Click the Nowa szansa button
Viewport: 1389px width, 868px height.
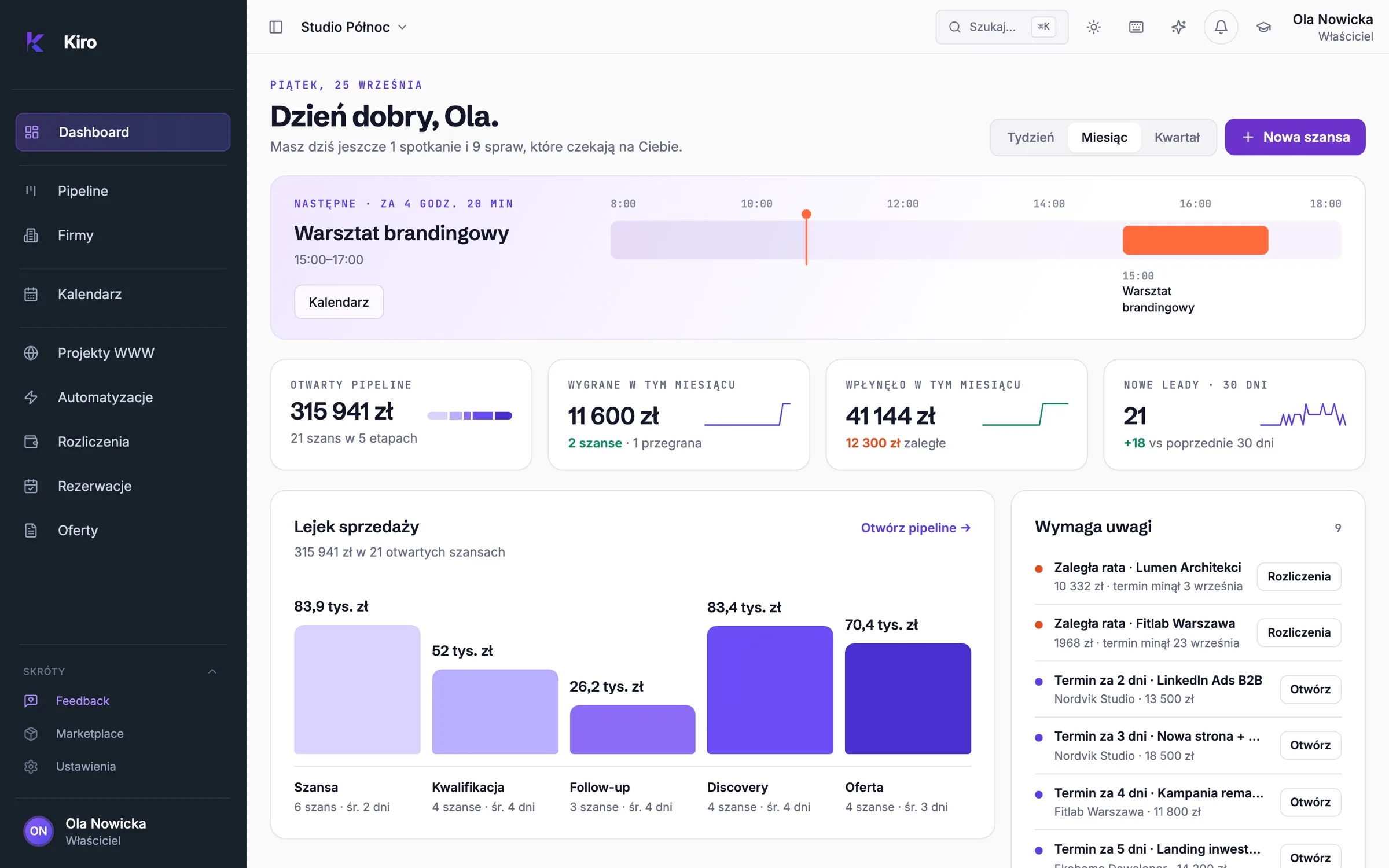[1295, 137]
